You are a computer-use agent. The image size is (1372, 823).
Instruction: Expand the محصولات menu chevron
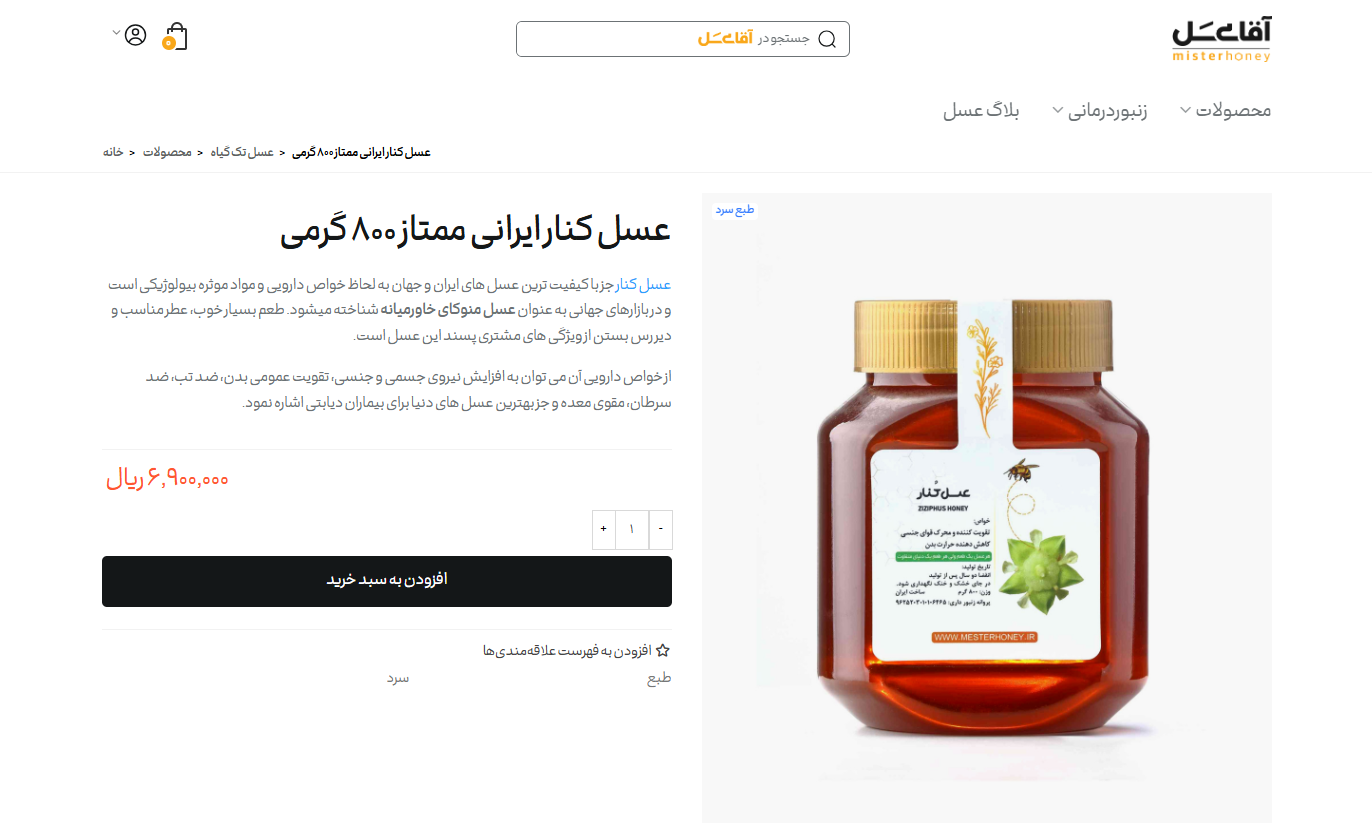click(1186, 110)
